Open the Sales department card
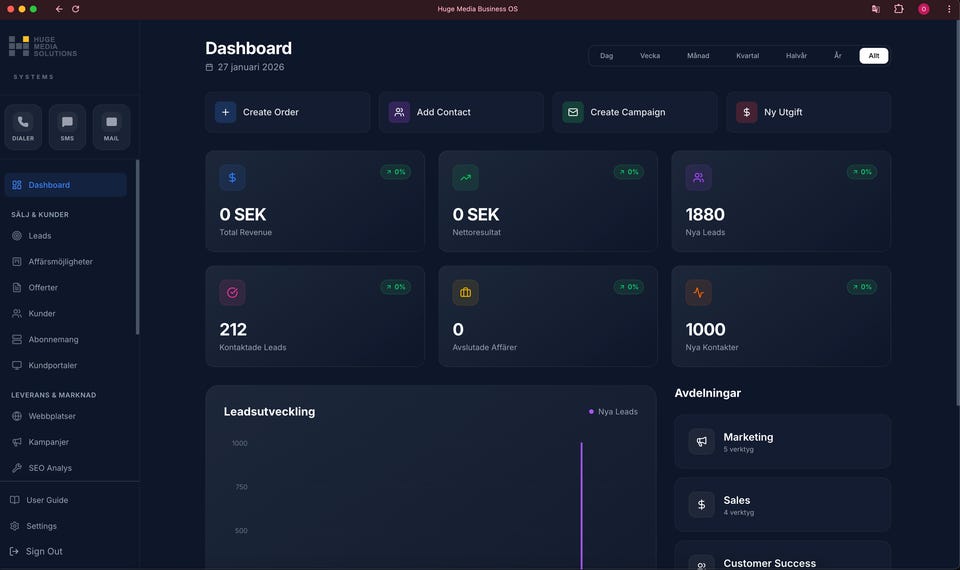 [782, 504]
